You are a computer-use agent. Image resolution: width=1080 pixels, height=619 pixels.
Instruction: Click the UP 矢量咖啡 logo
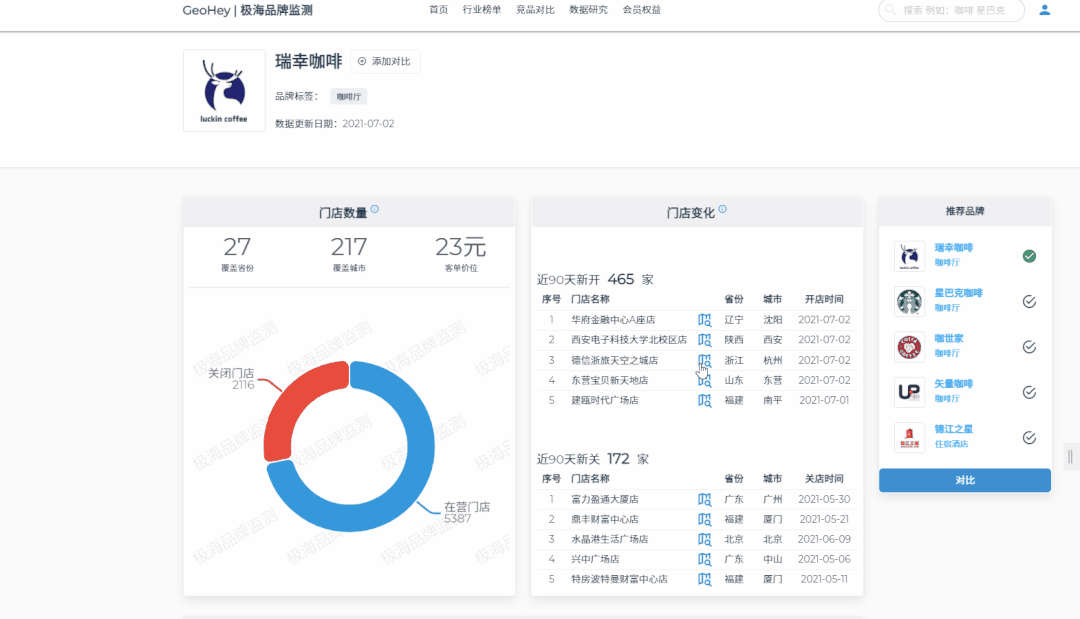point(909,392)
